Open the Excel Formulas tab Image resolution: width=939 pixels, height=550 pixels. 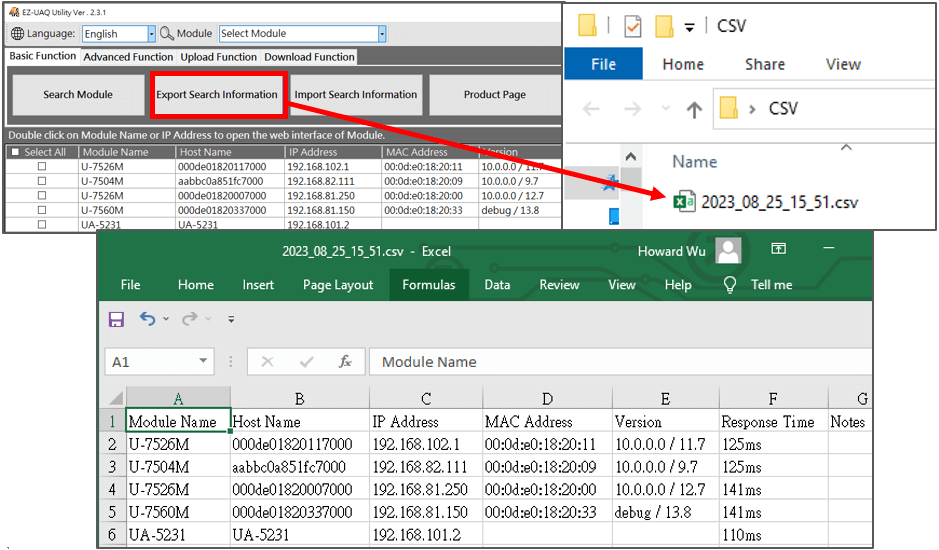pyautogui.click(x=429, y=285)
